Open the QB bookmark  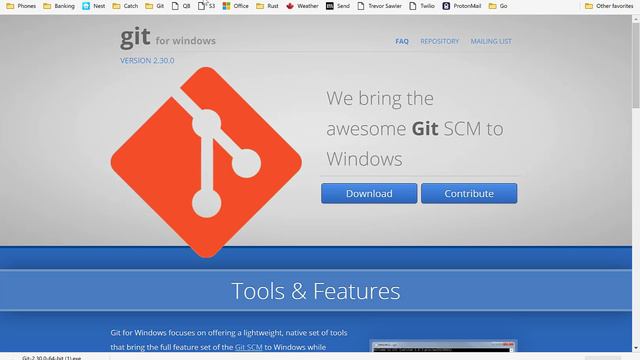(181, 6)
